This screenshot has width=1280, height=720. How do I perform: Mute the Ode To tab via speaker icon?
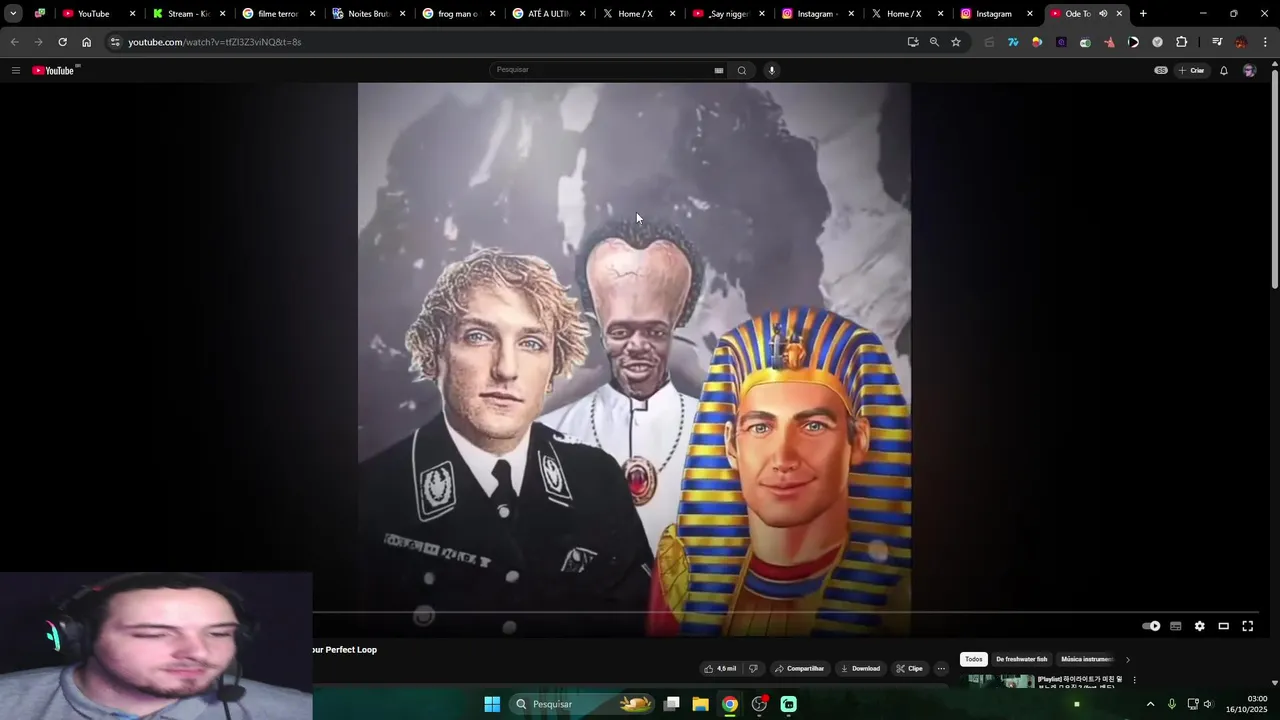(1103, 14)
